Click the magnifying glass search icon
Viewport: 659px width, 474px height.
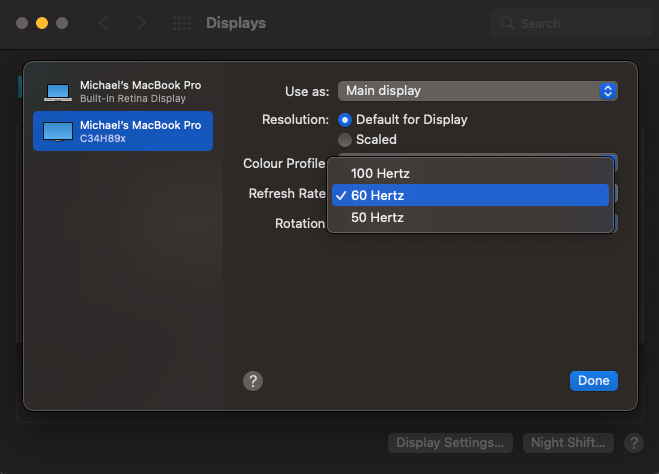point(508,23)
